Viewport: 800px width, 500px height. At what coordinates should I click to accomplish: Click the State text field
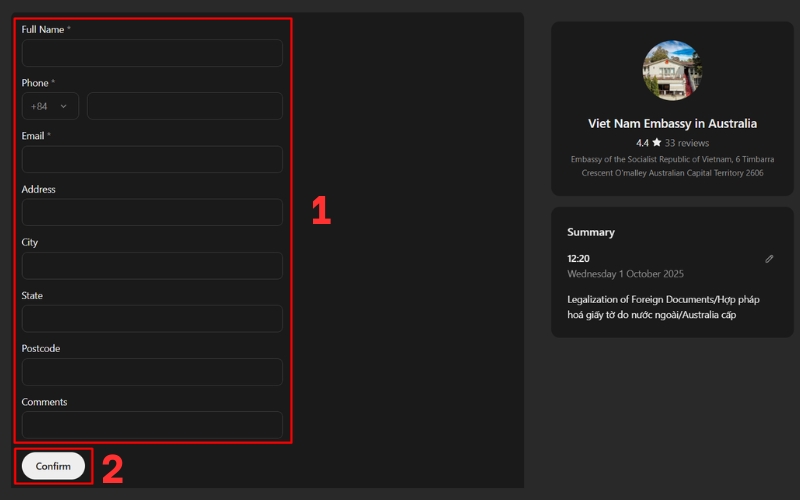[152, 319]
